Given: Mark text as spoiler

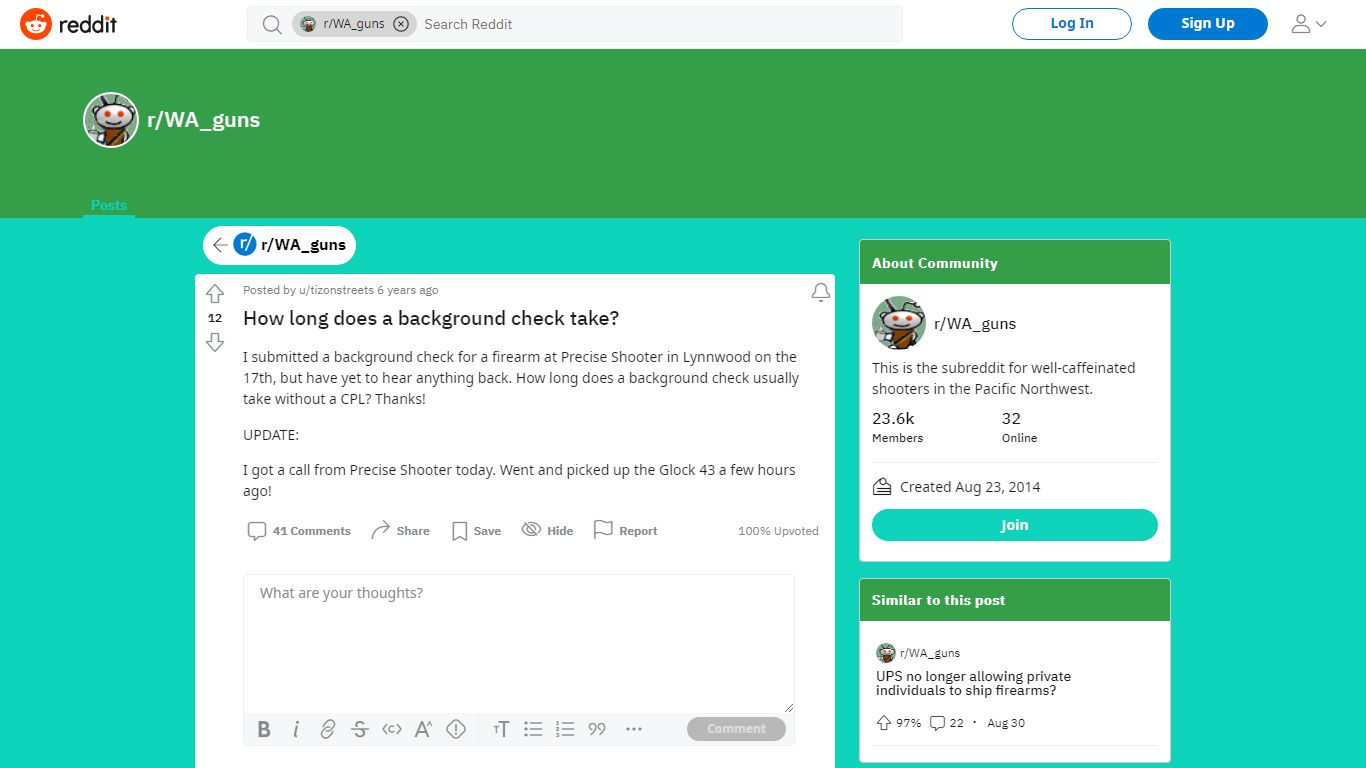Looking at the screenshot, I should 456,729.
